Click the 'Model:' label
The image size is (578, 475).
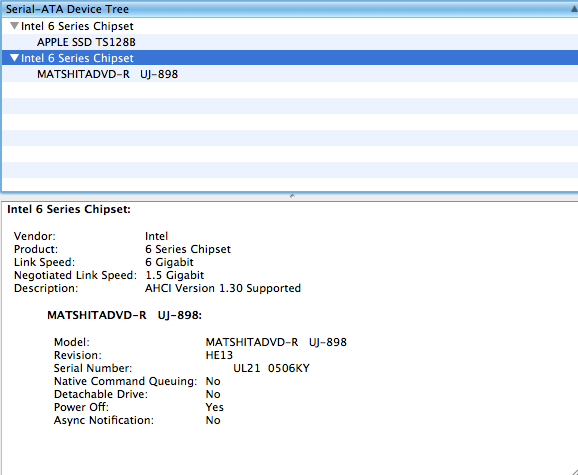pyautogui.click(x=72, y=342)
